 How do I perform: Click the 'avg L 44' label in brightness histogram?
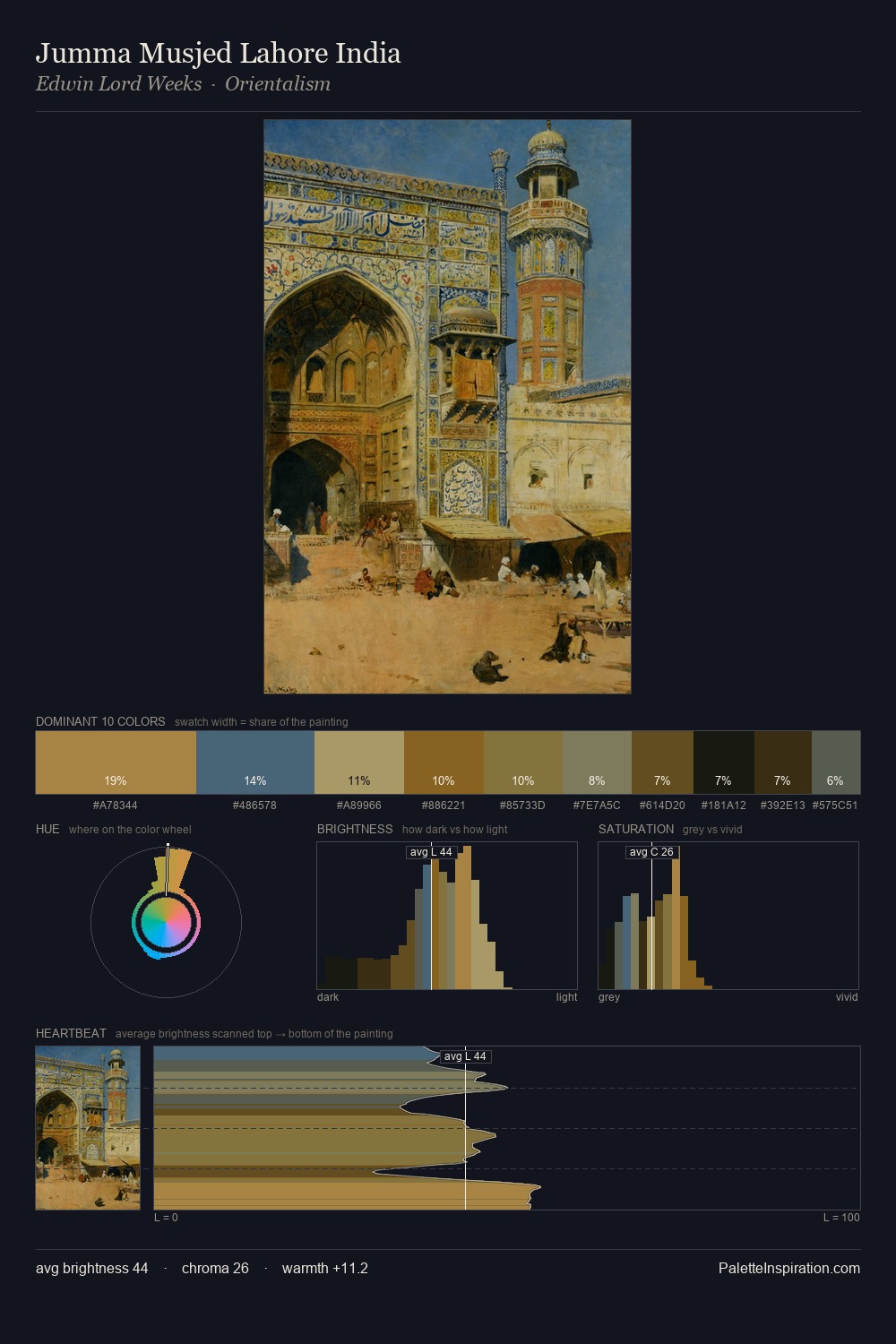pos(431,852)
